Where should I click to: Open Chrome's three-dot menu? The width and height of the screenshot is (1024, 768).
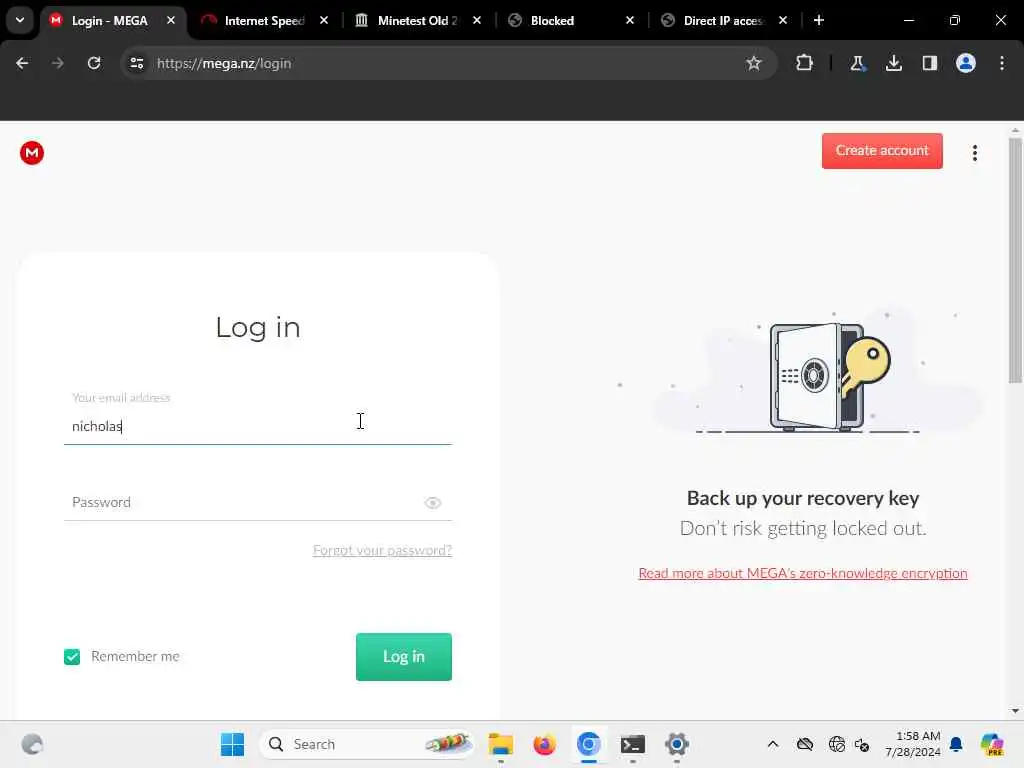pyautogui.click(x=1002, y=63)
